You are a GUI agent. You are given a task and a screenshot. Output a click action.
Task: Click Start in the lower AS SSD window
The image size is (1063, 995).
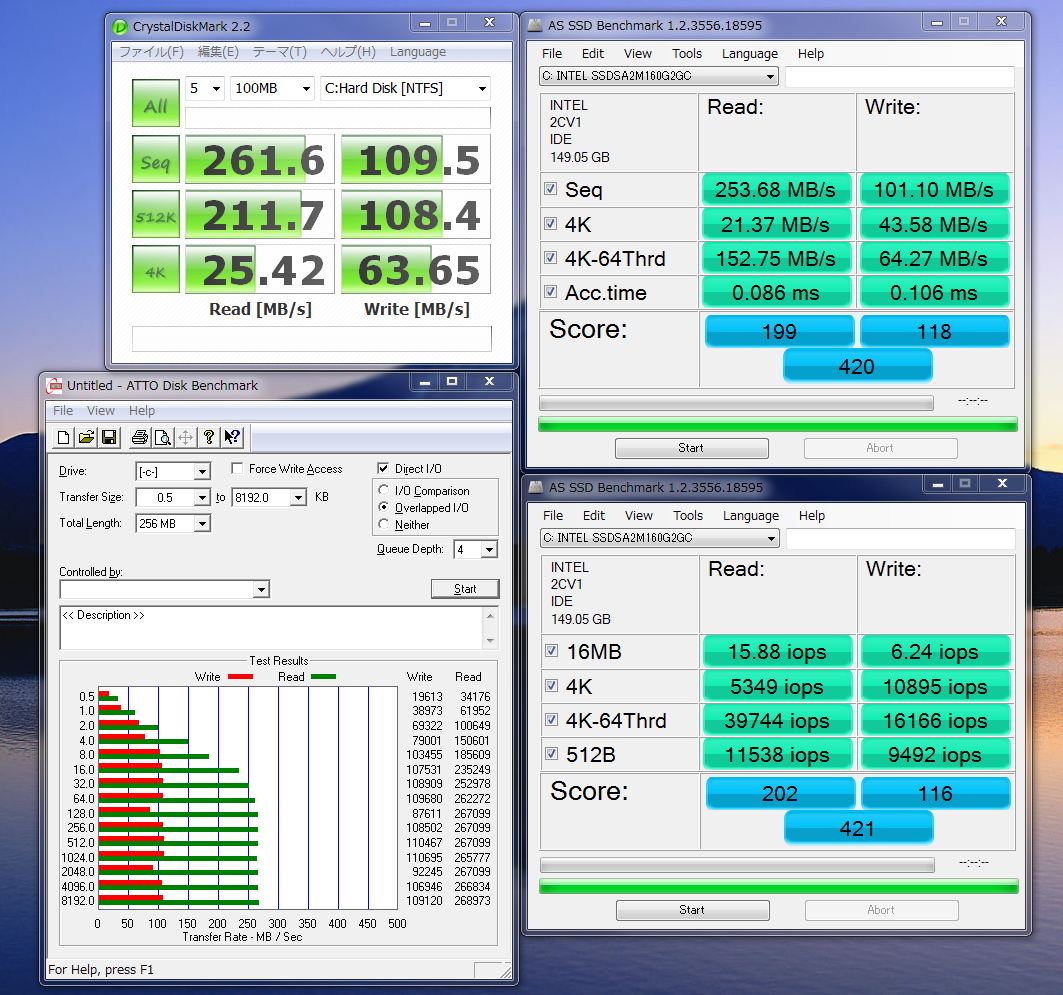(693, 910)
